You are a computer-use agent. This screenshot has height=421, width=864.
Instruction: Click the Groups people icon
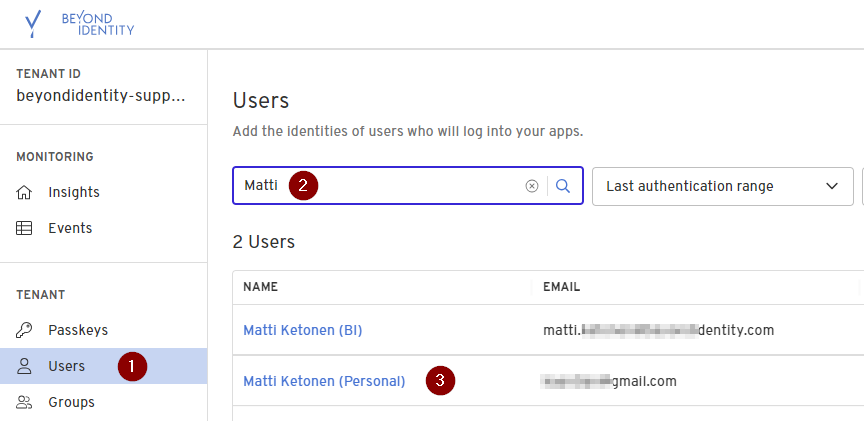(25, 402)
